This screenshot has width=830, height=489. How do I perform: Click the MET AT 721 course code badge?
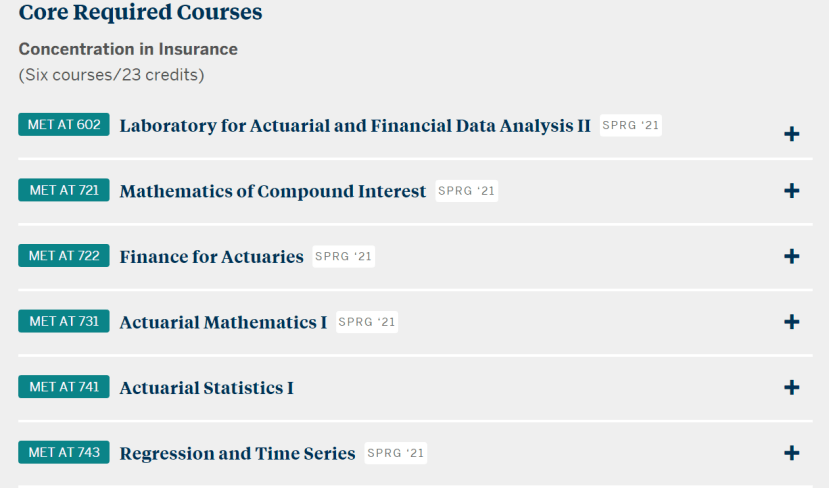[x=64, y=190]
